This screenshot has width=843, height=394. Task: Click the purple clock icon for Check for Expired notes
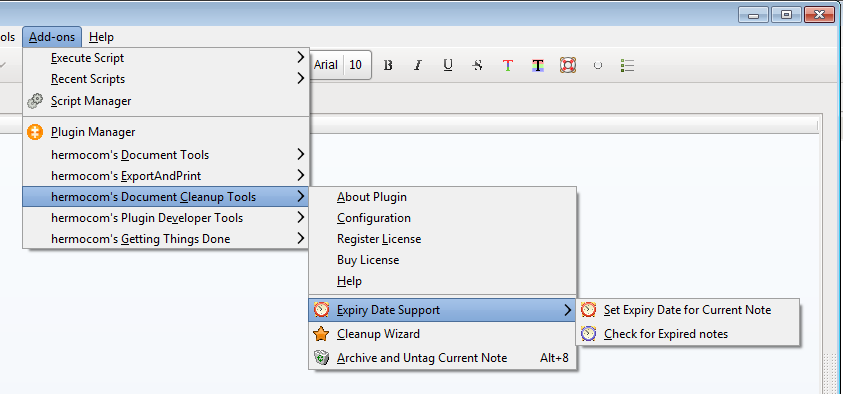point(589,334)
